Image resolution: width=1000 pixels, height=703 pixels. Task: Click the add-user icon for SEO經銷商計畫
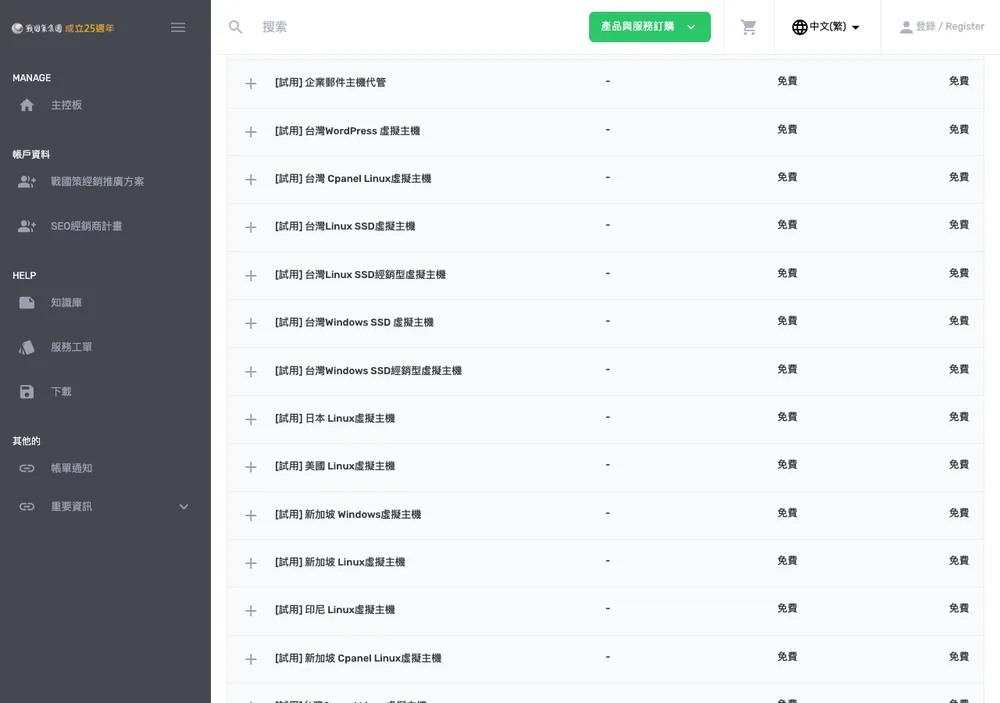click(x=27, y=226)
